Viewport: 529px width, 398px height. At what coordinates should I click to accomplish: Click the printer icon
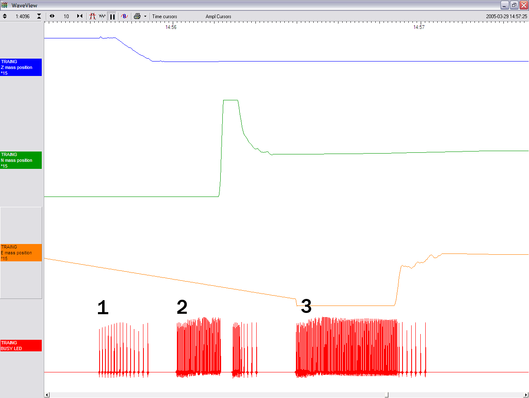(x=137, y=16)
